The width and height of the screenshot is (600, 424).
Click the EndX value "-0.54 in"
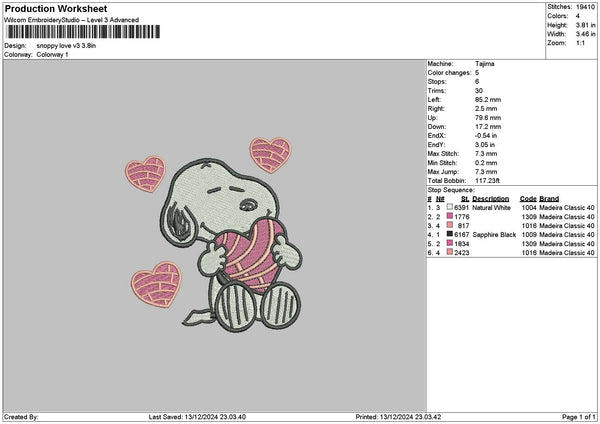pos(486,136)
